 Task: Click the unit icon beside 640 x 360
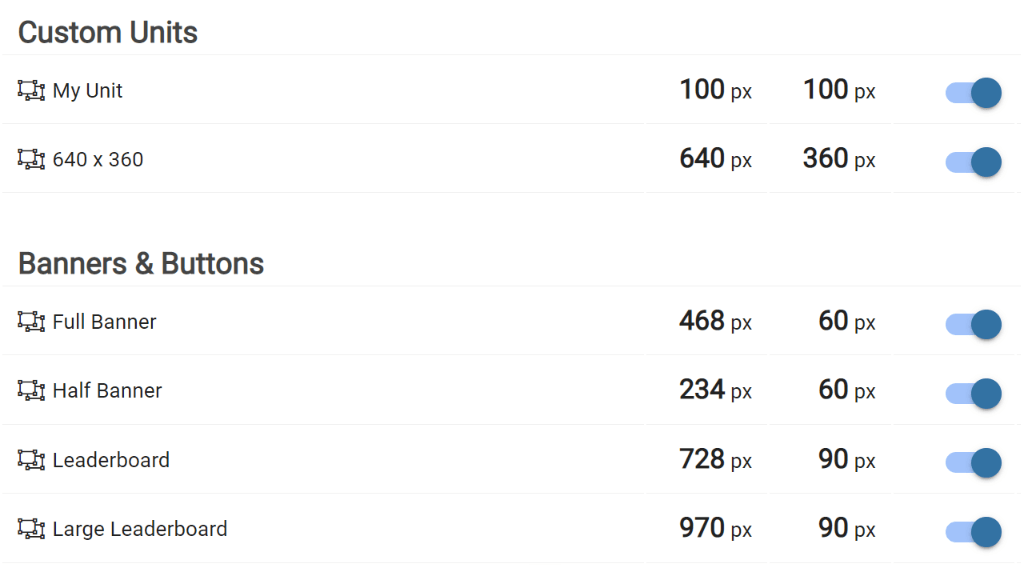31,159
